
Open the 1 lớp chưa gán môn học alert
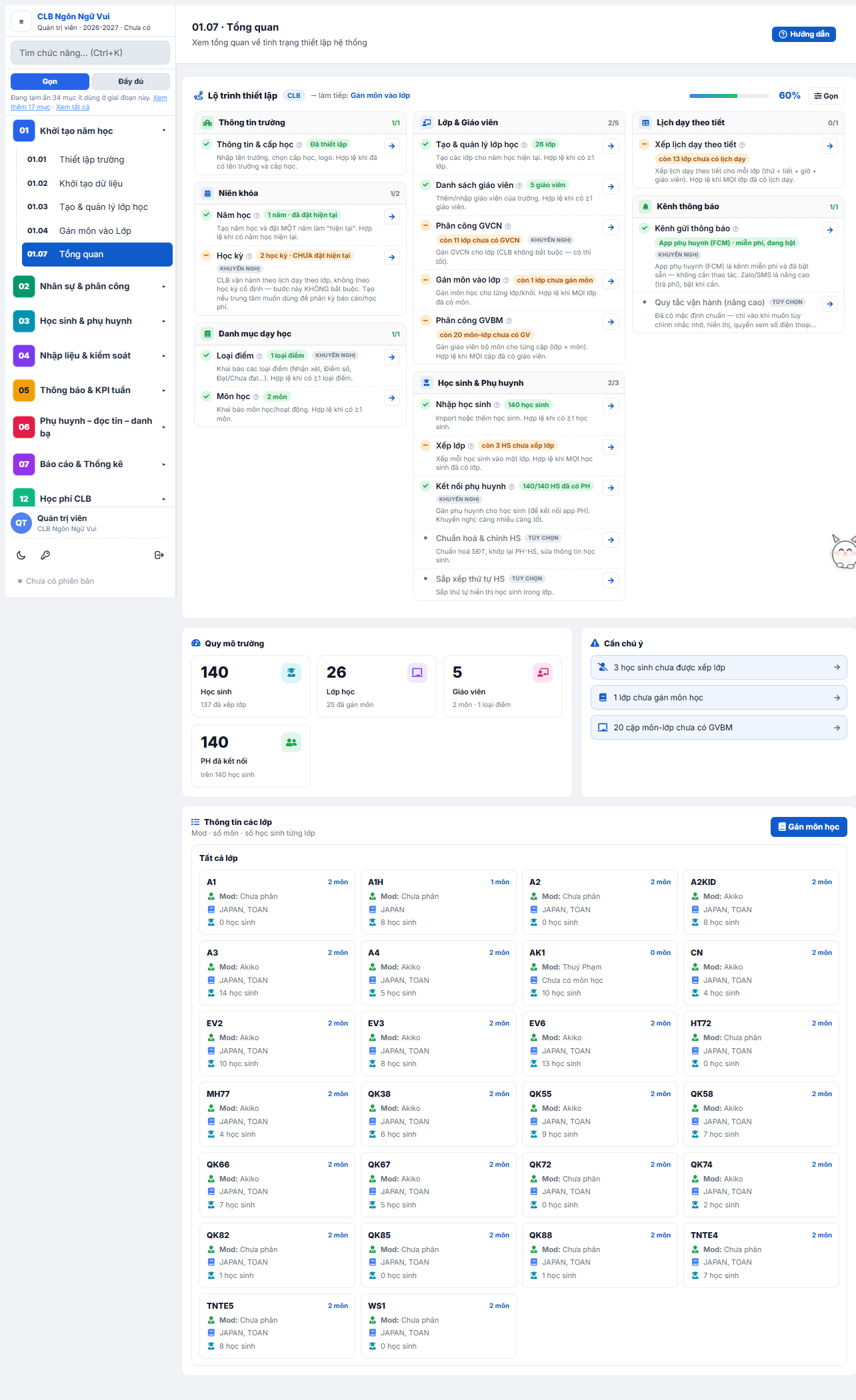719,698
